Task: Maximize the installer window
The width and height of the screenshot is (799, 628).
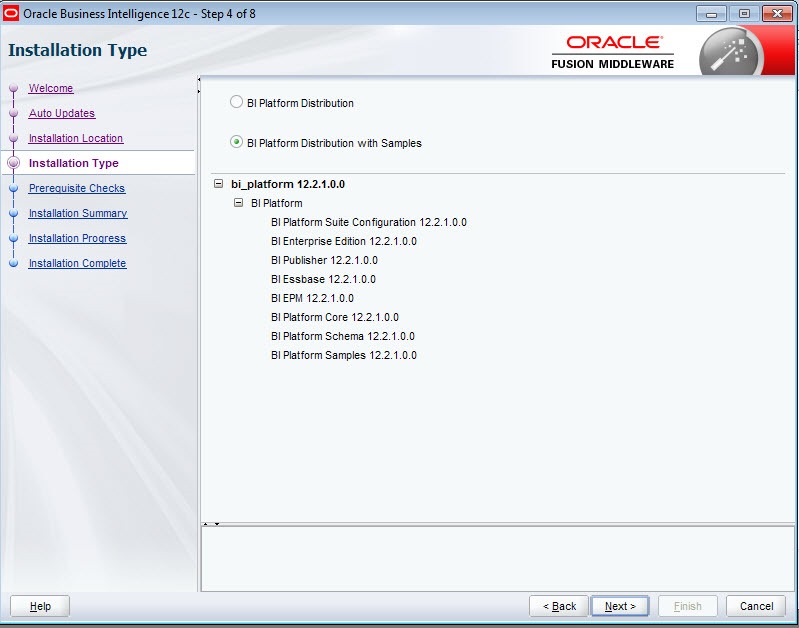Action: pos(744,14)
